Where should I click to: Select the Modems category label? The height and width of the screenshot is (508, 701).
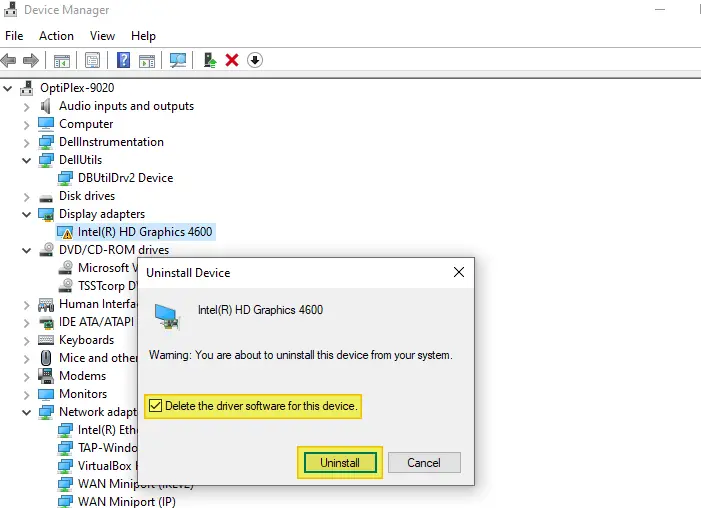coord(82,376)
